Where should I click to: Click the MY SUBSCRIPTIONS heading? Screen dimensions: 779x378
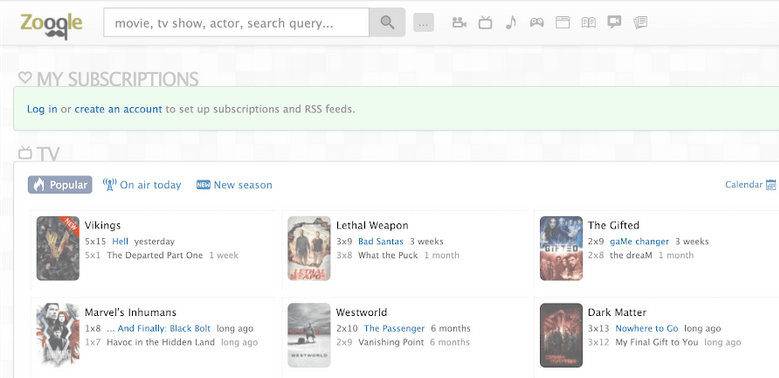point(118,79)
